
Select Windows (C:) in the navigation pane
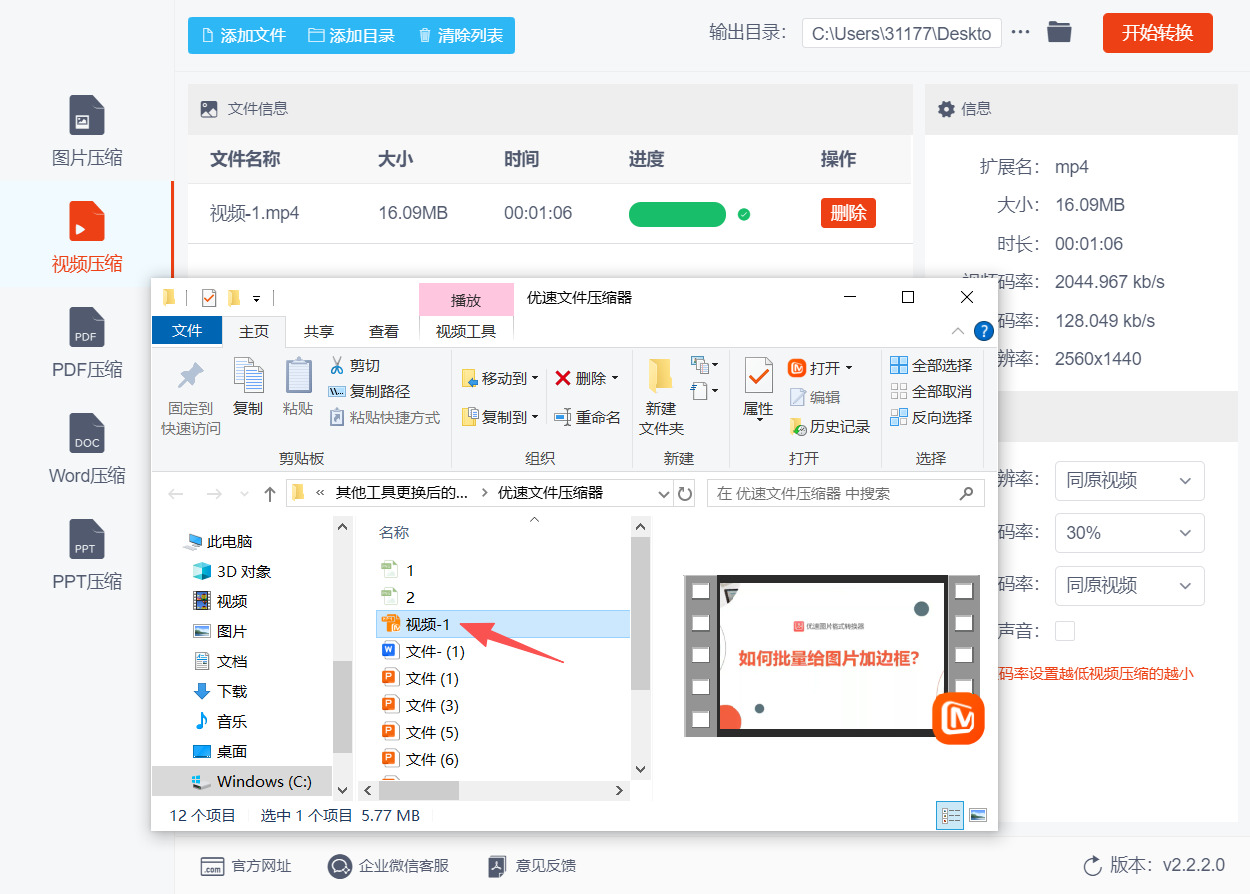(x=251, y=781)
